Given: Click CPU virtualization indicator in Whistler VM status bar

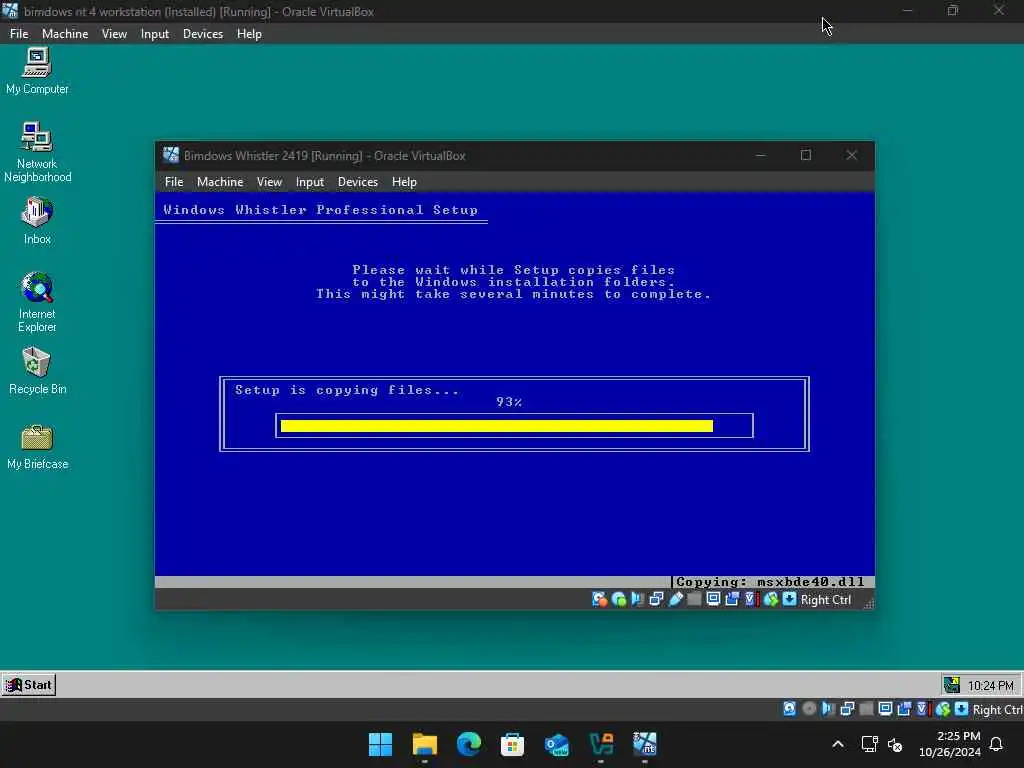Looking at the screenshot, I should pos(751,599).
